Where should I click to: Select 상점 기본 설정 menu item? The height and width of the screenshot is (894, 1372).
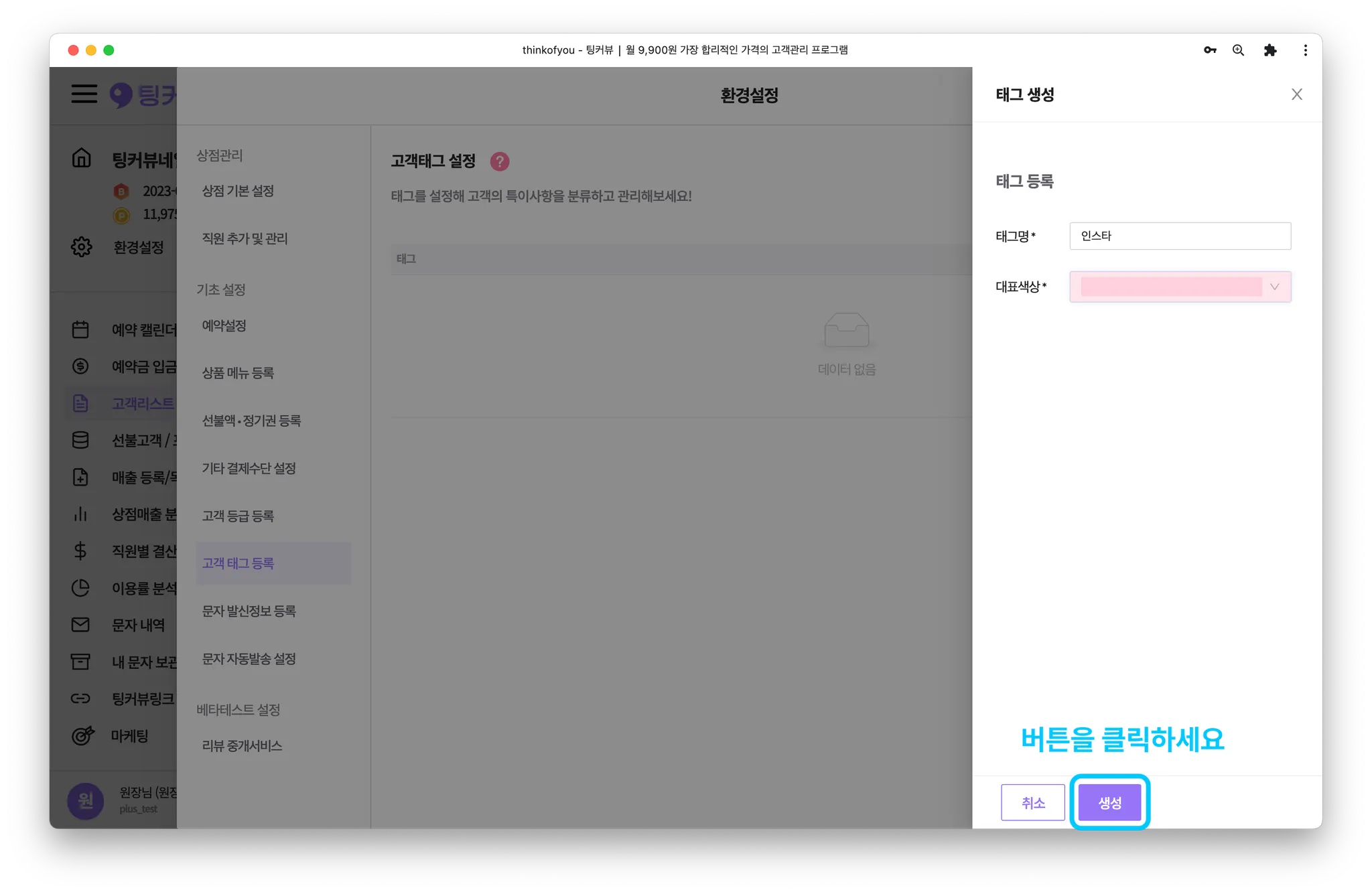point(238,191)
